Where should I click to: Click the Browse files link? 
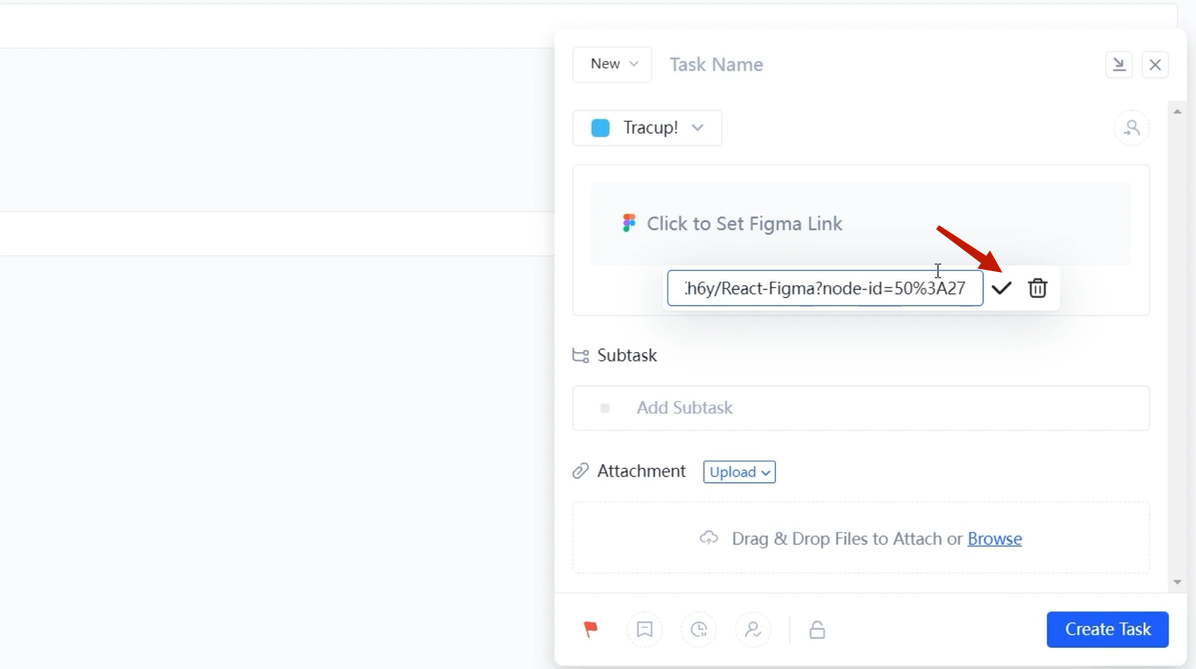pos(994,539)
